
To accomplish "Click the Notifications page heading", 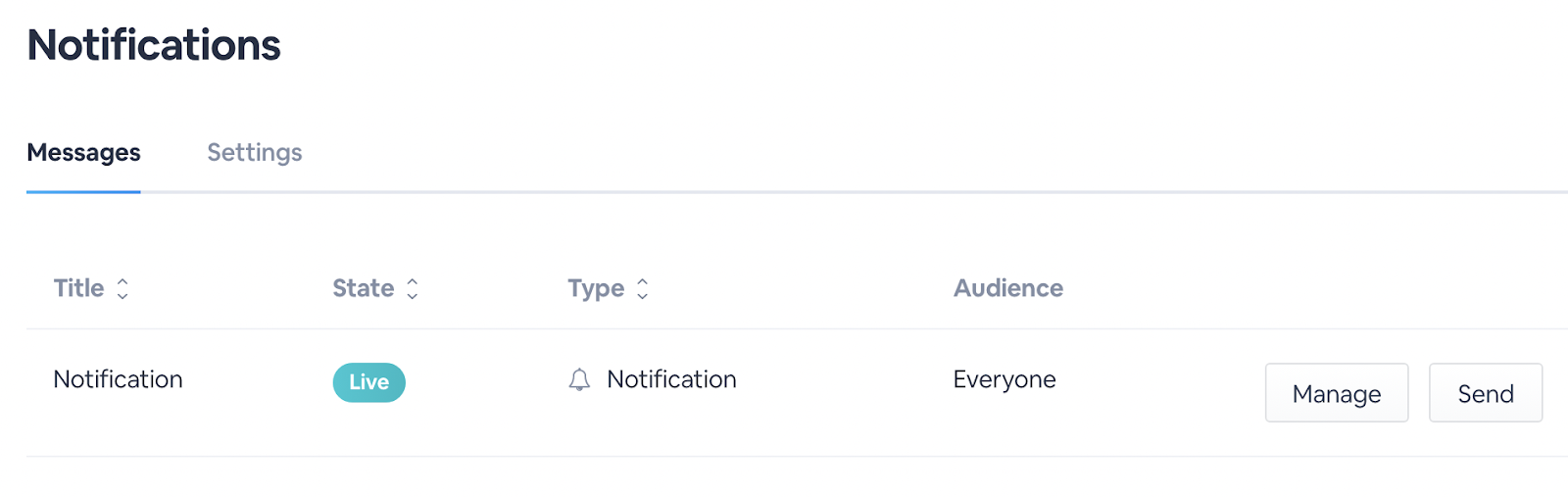I will point(154,45).
